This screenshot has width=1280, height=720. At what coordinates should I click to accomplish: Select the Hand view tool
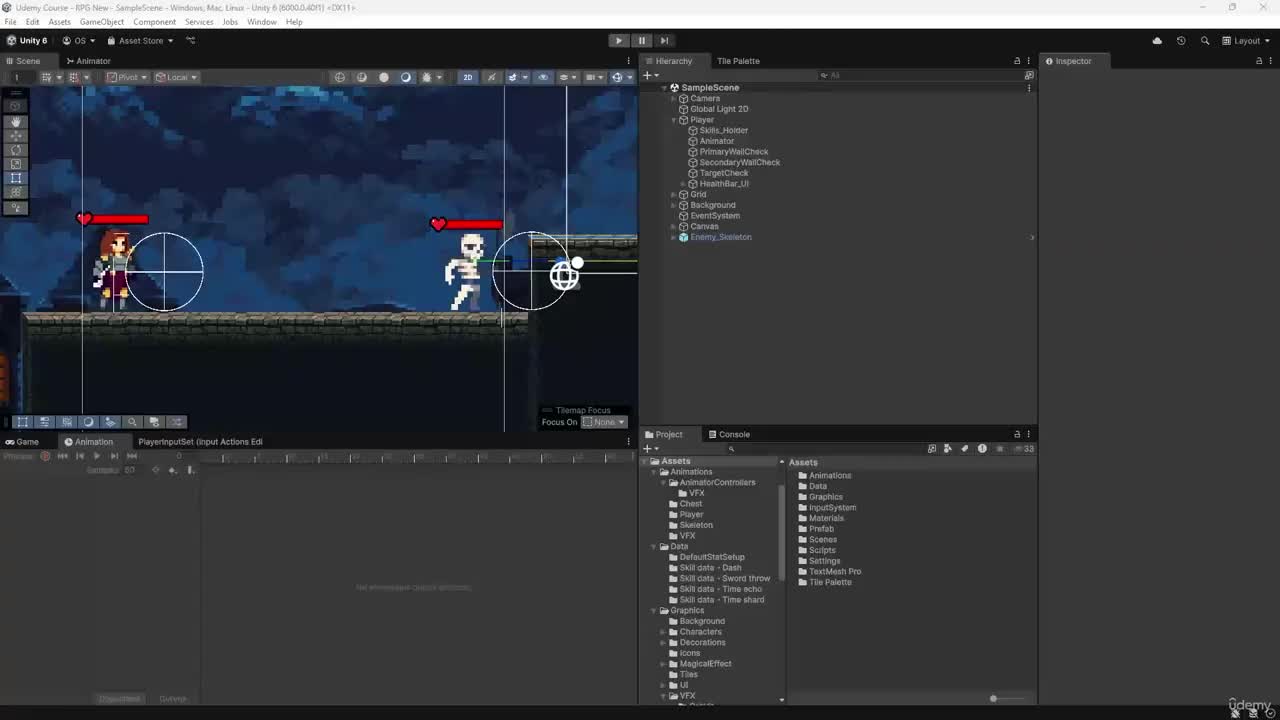click(x=16, y=121)
